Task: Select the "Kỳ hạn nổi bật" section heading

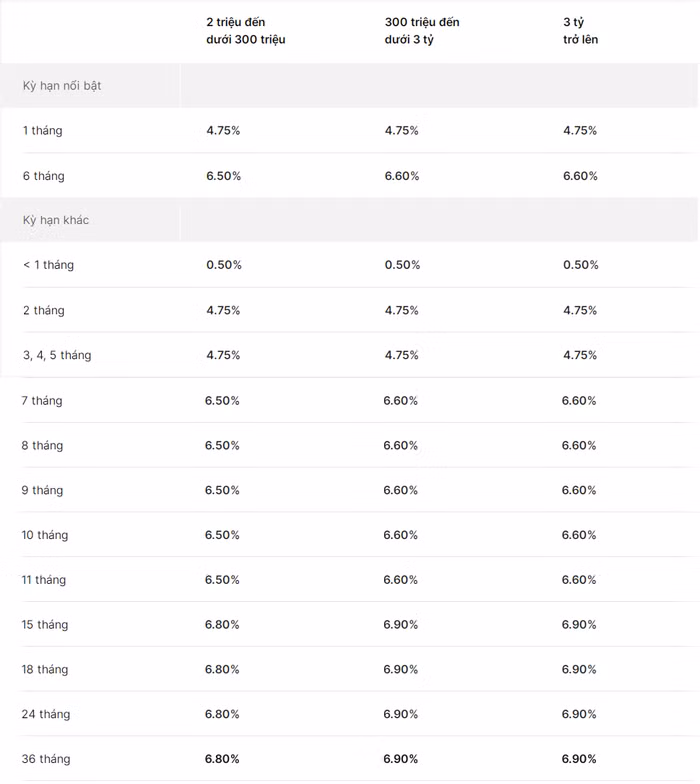Action: click(x=62, y=86)
